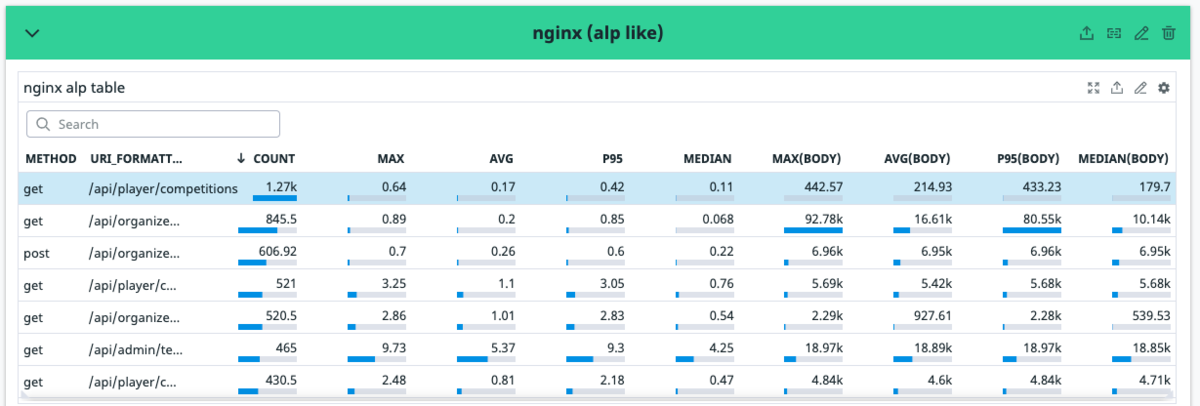Click P95(BODY) value 2.28k
The height and width of the screenshot is (406, 1200).
(1045, 317)
